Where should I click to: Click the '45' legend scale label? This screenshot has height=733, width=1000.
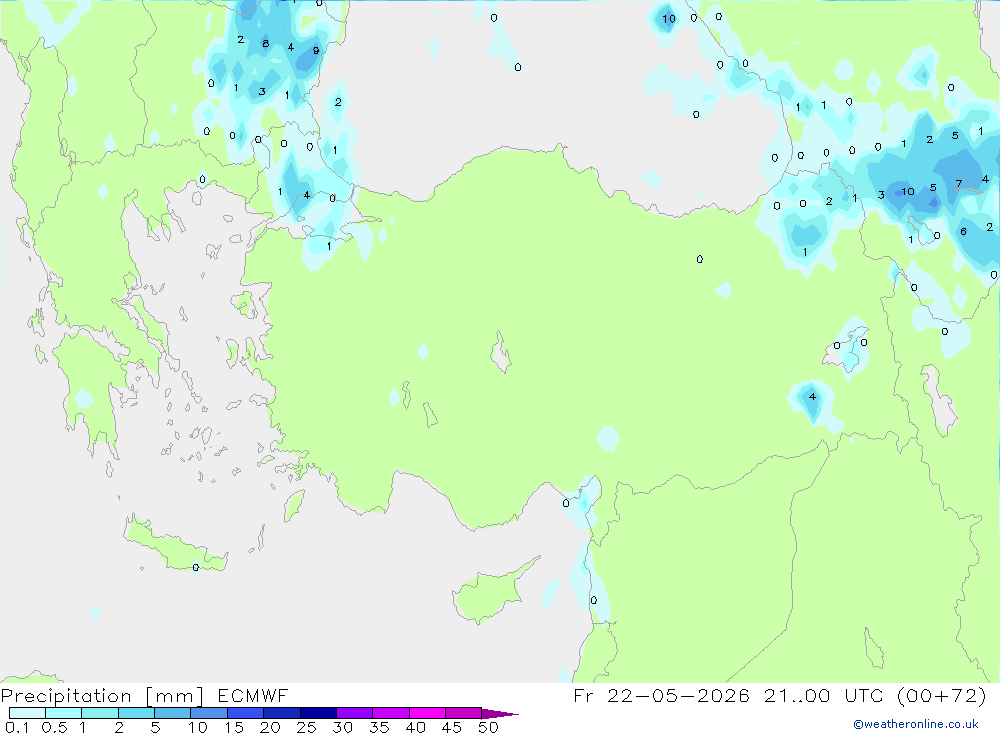pos(452,727)
